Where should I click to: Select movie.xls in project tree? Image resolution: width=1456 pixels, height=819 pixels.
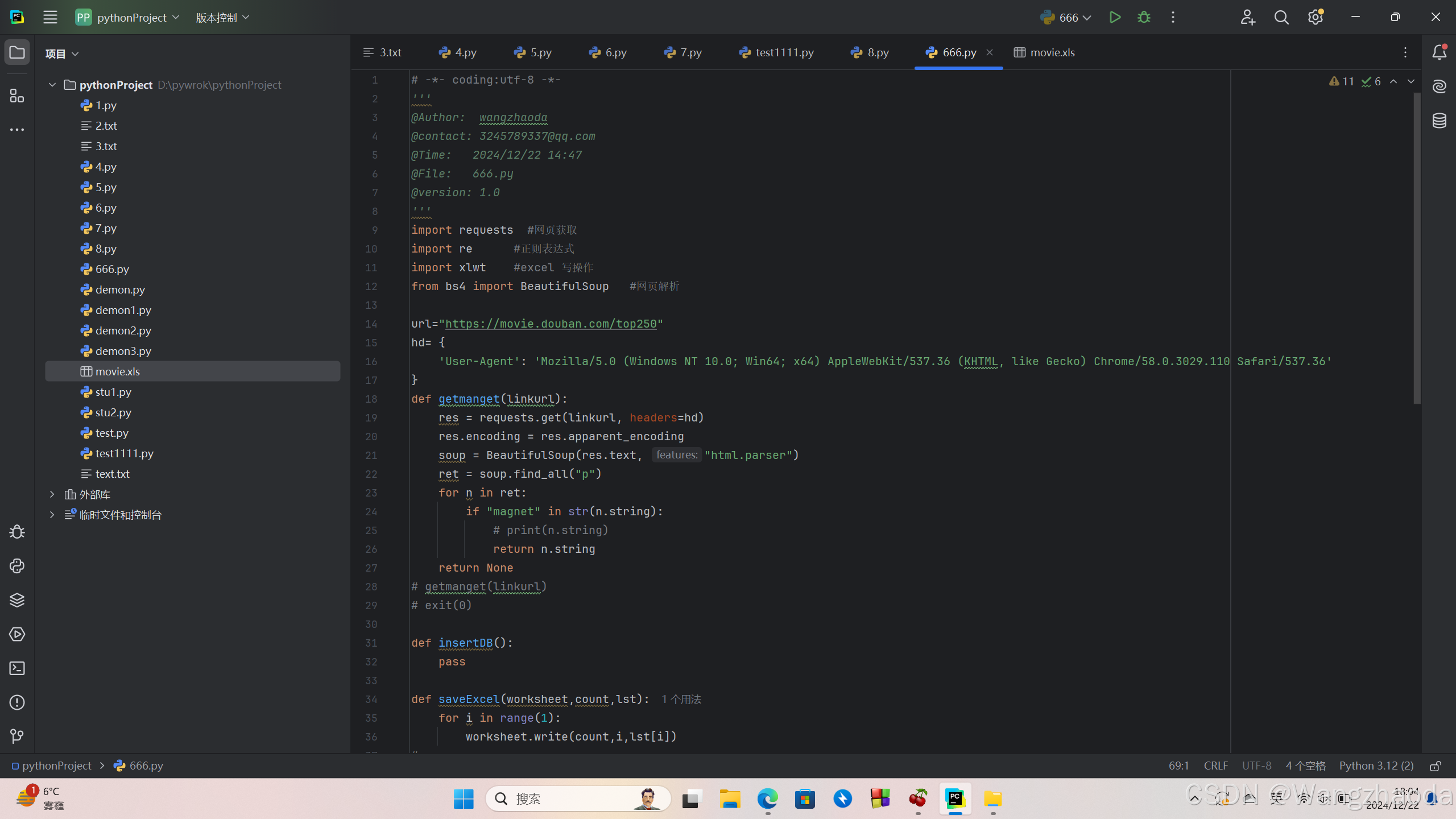[192, 371]
